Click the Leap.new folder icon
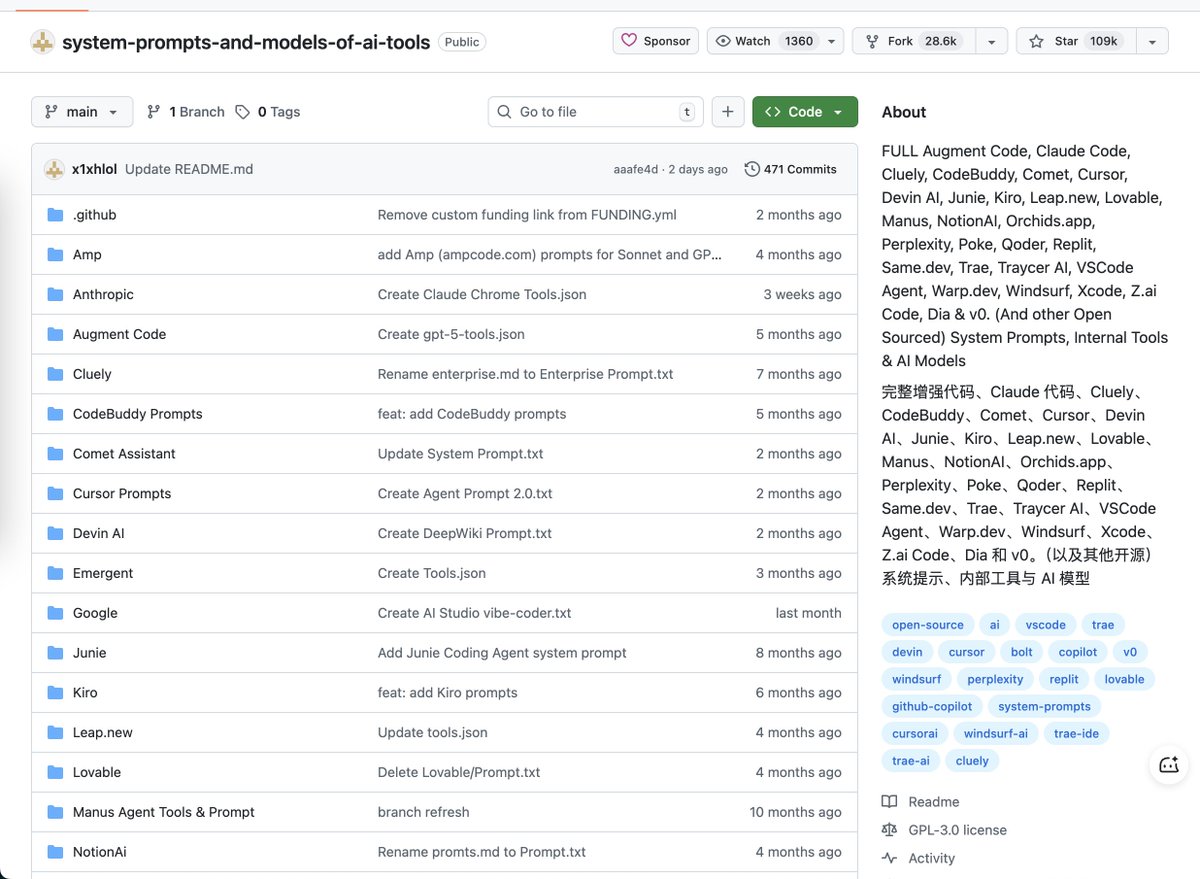This screenshot has height=879, width=1200. point(55,732)
